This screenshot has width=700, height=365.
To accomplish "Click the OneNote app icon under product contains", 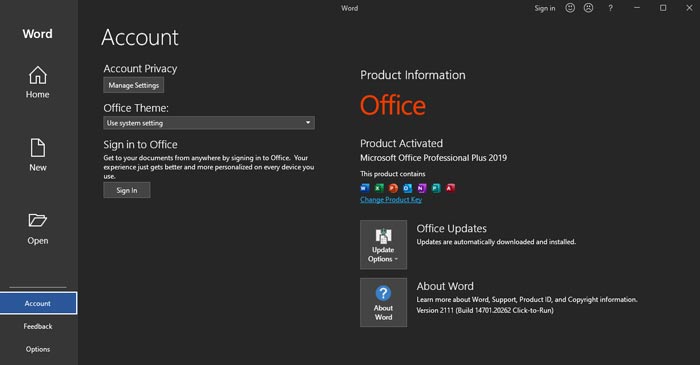I will point(422,188).
